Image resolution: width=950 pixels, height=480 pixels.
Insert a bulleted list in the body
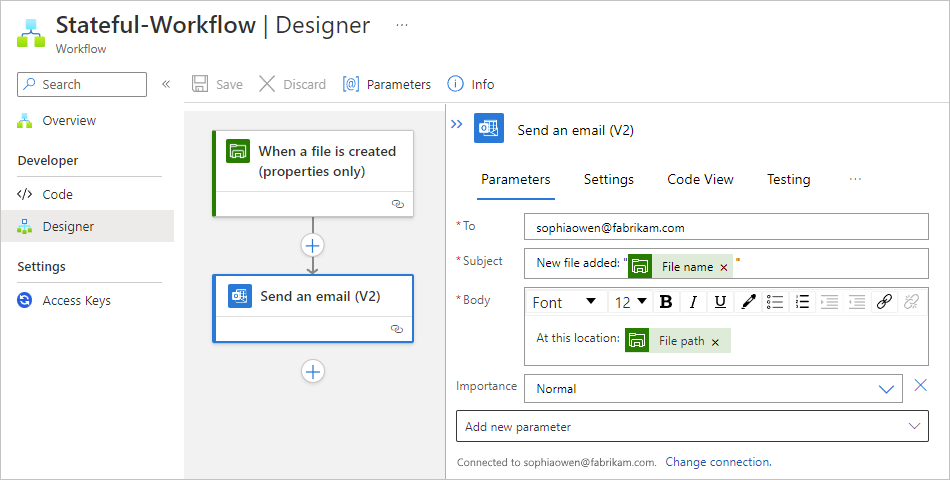click(775, 302)
